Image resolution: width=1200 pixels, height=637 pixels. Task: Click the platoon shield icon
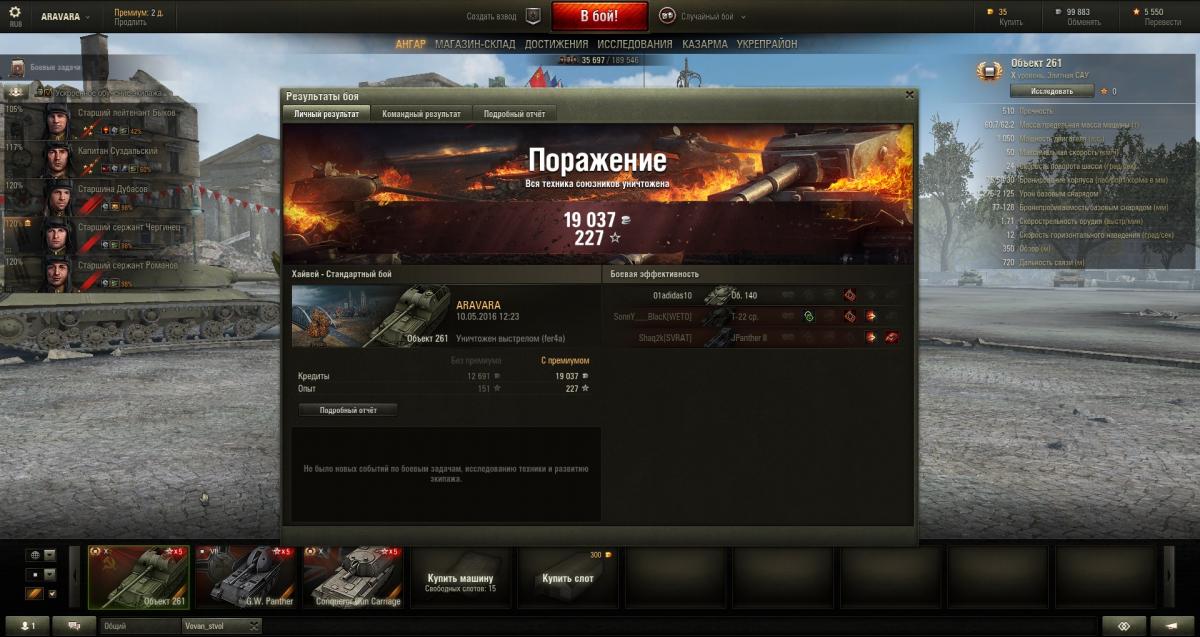pyautogui.click(x=533, y=16)
